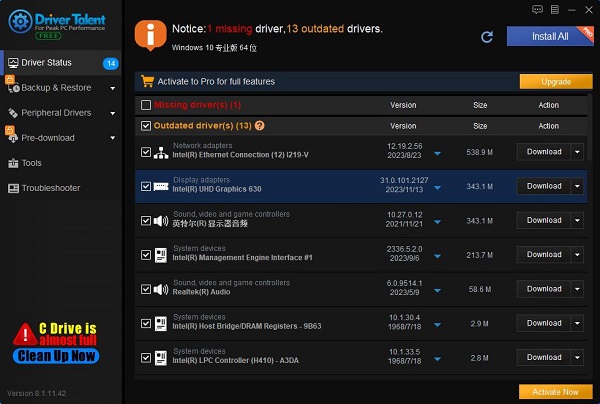Click the help question mark beside Outdated drivers
The height and width of the screenshot is (404, 600).
259,125
